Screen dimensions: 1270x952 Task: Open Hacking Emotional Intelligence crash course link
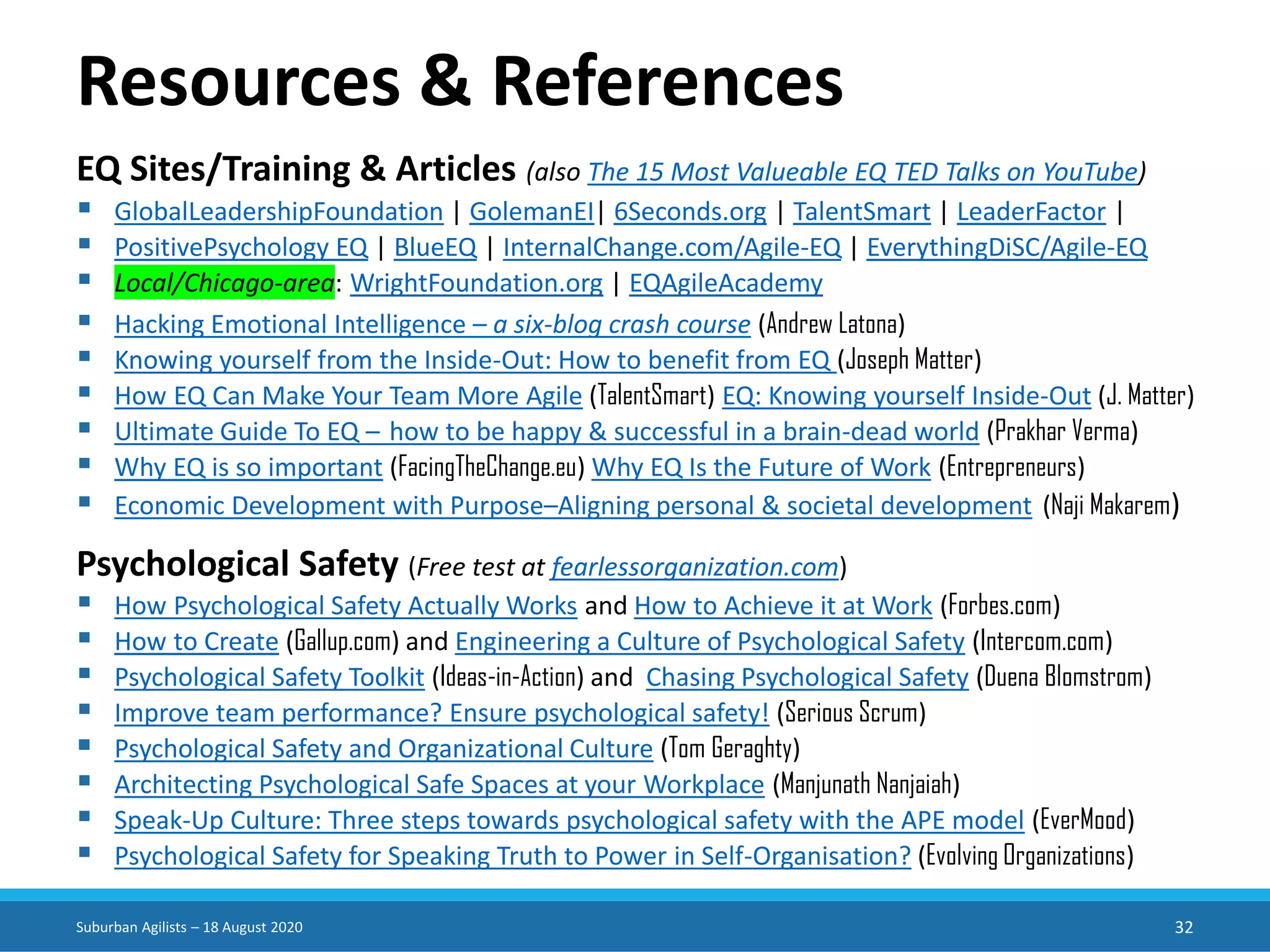[x=432, y=324]
